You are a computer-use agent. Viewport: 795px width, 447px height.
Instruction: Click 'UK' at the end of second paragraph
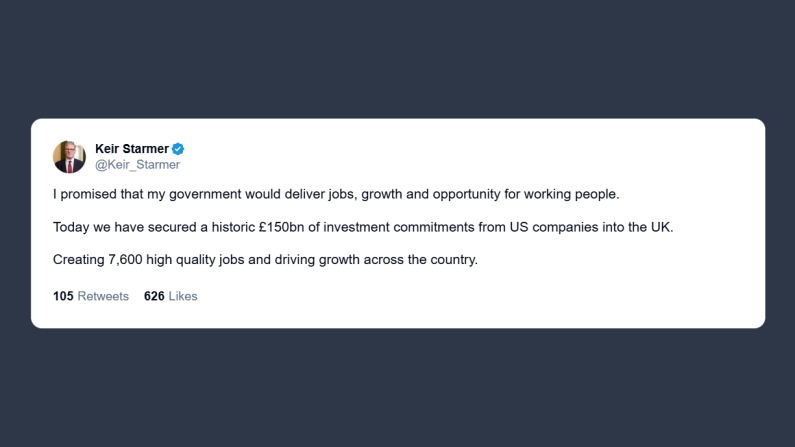[x=661, y=227]
